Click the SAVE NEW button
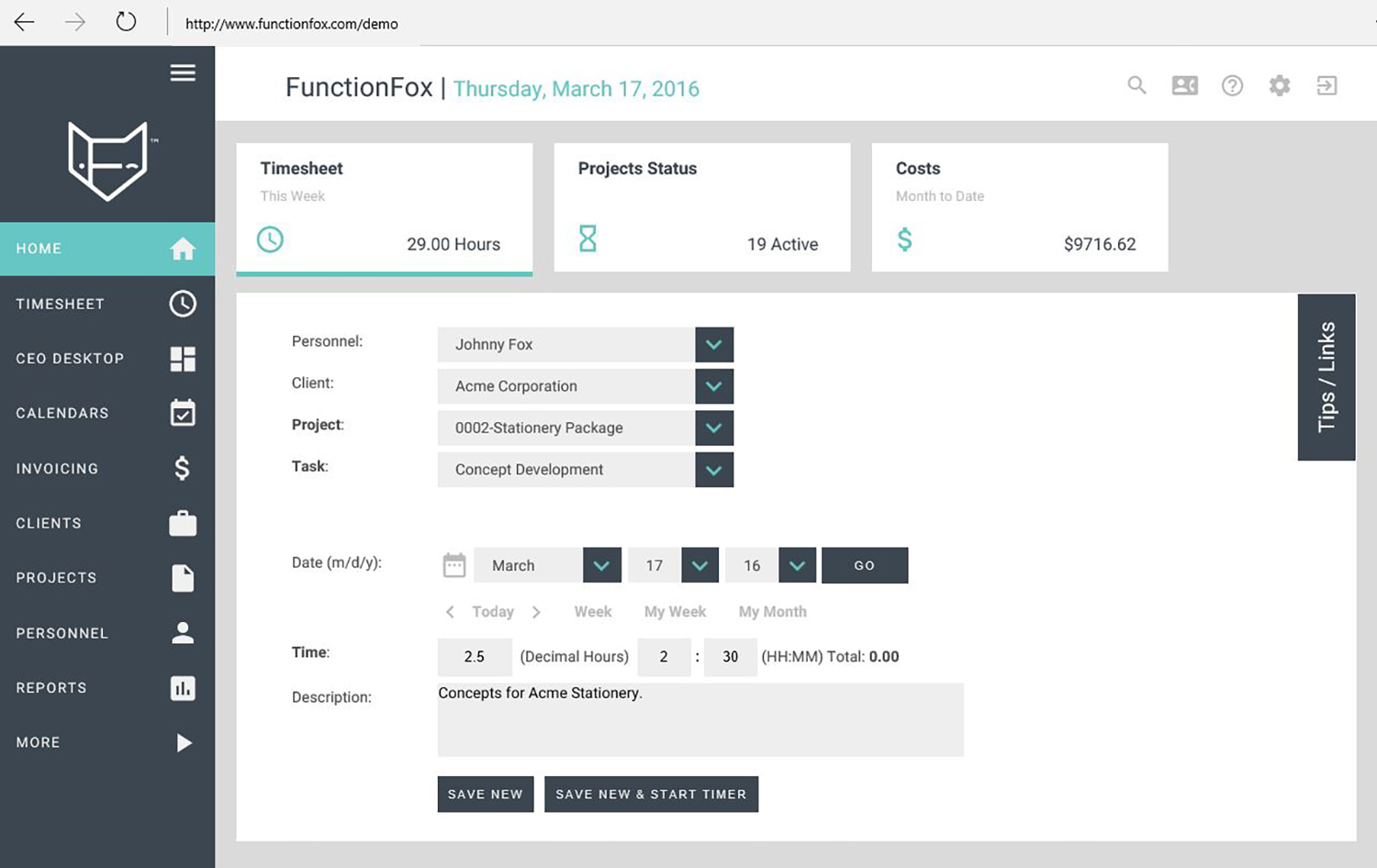This screenshot has height=868, width=1377. click(x=486, y=795)
